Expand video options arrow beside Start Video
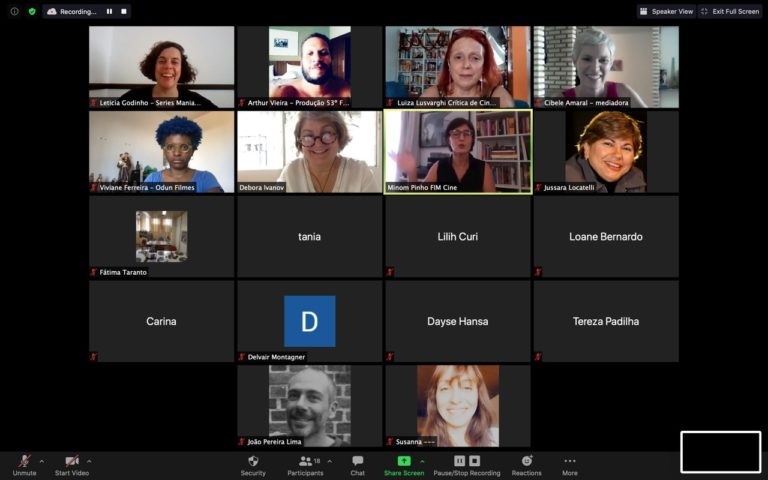 (x=89, y=461)
